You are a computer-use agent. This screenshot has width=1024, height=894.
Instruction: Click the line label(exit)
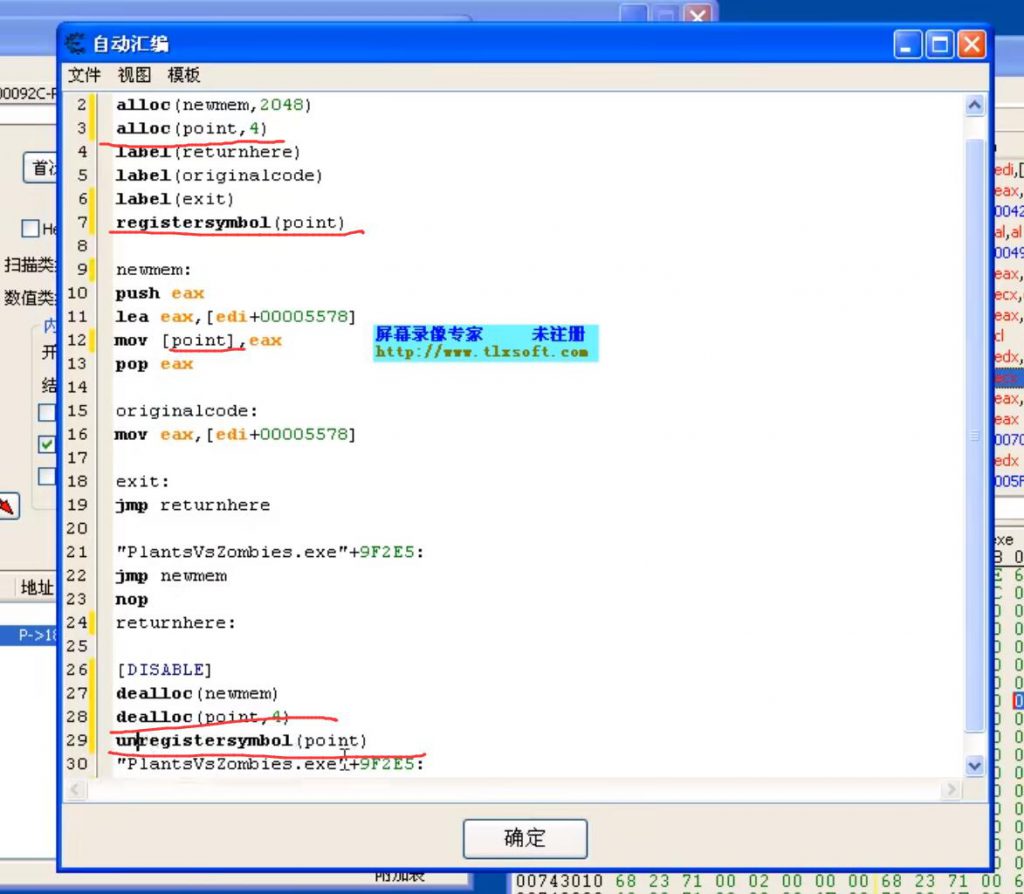coord(174,199)
